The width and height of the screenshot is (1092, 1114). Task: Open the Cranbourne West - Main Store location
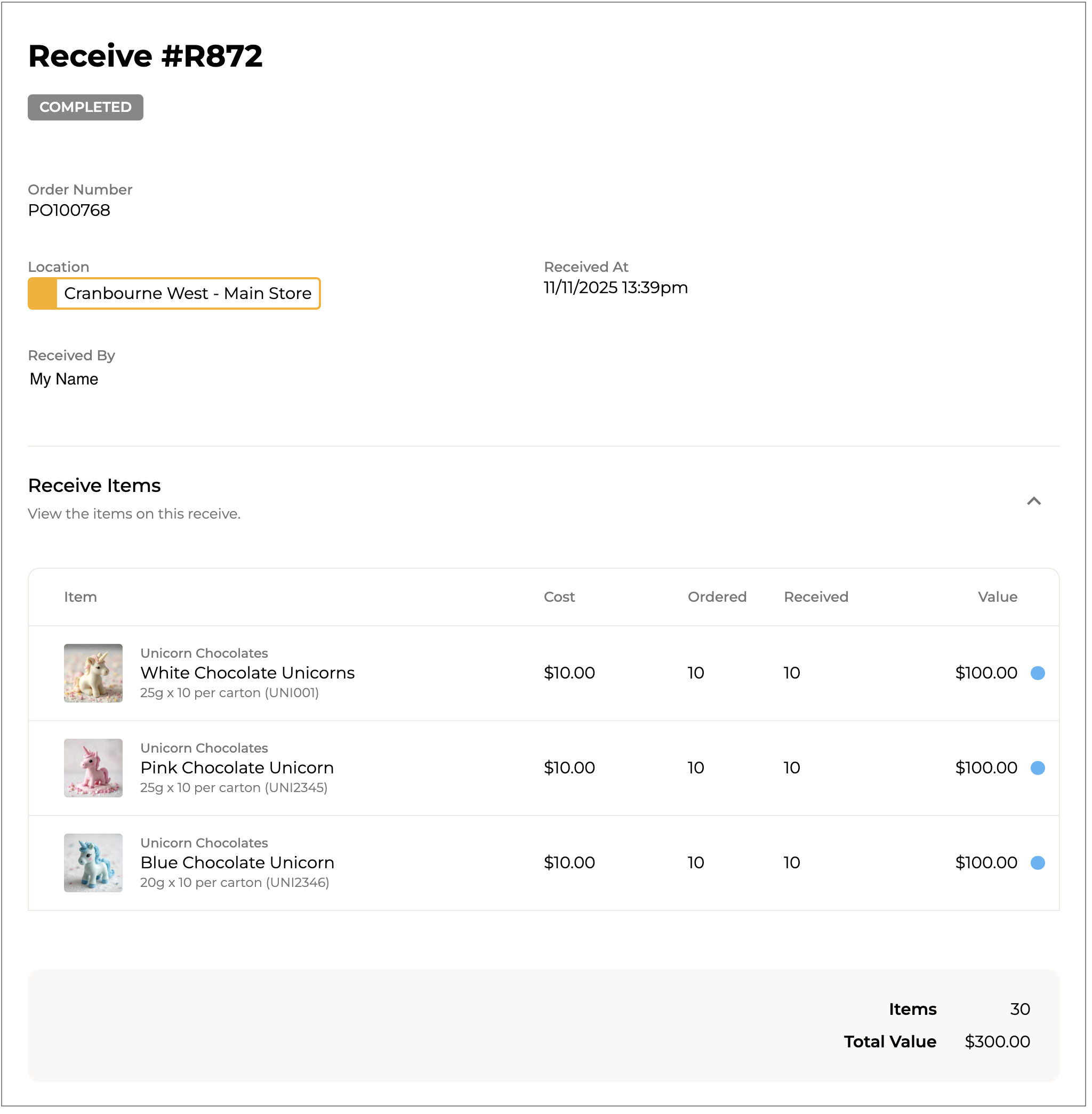(x=188, y=294)
